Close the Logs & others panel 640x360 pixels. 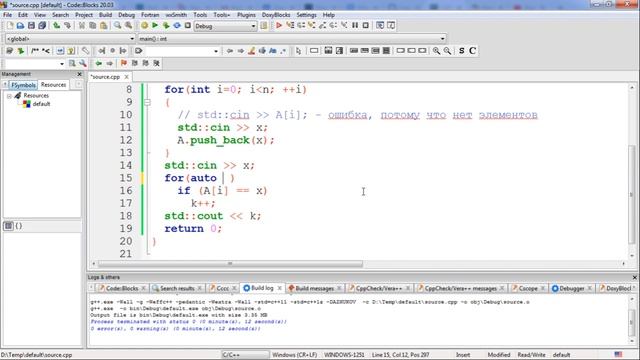(635, 277)
